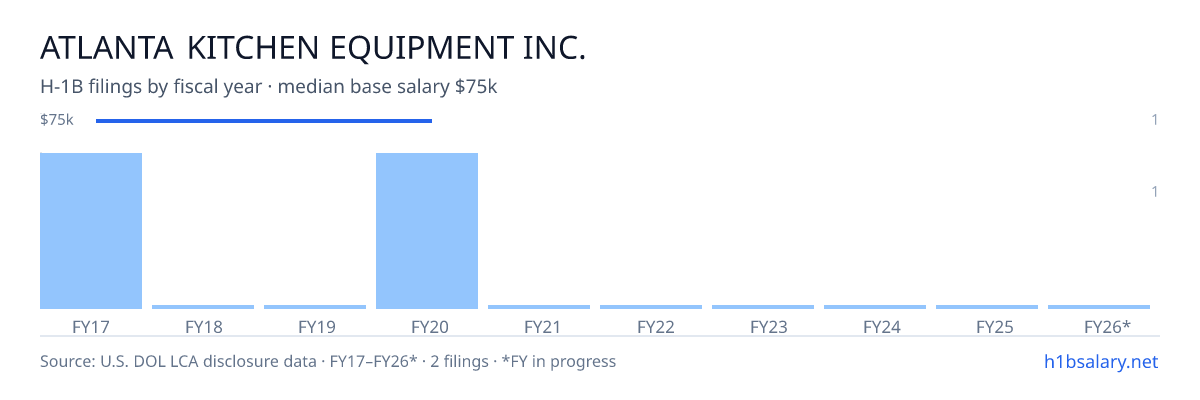
Task: Click the FY20 filings bar
Action: pos(427,231)
